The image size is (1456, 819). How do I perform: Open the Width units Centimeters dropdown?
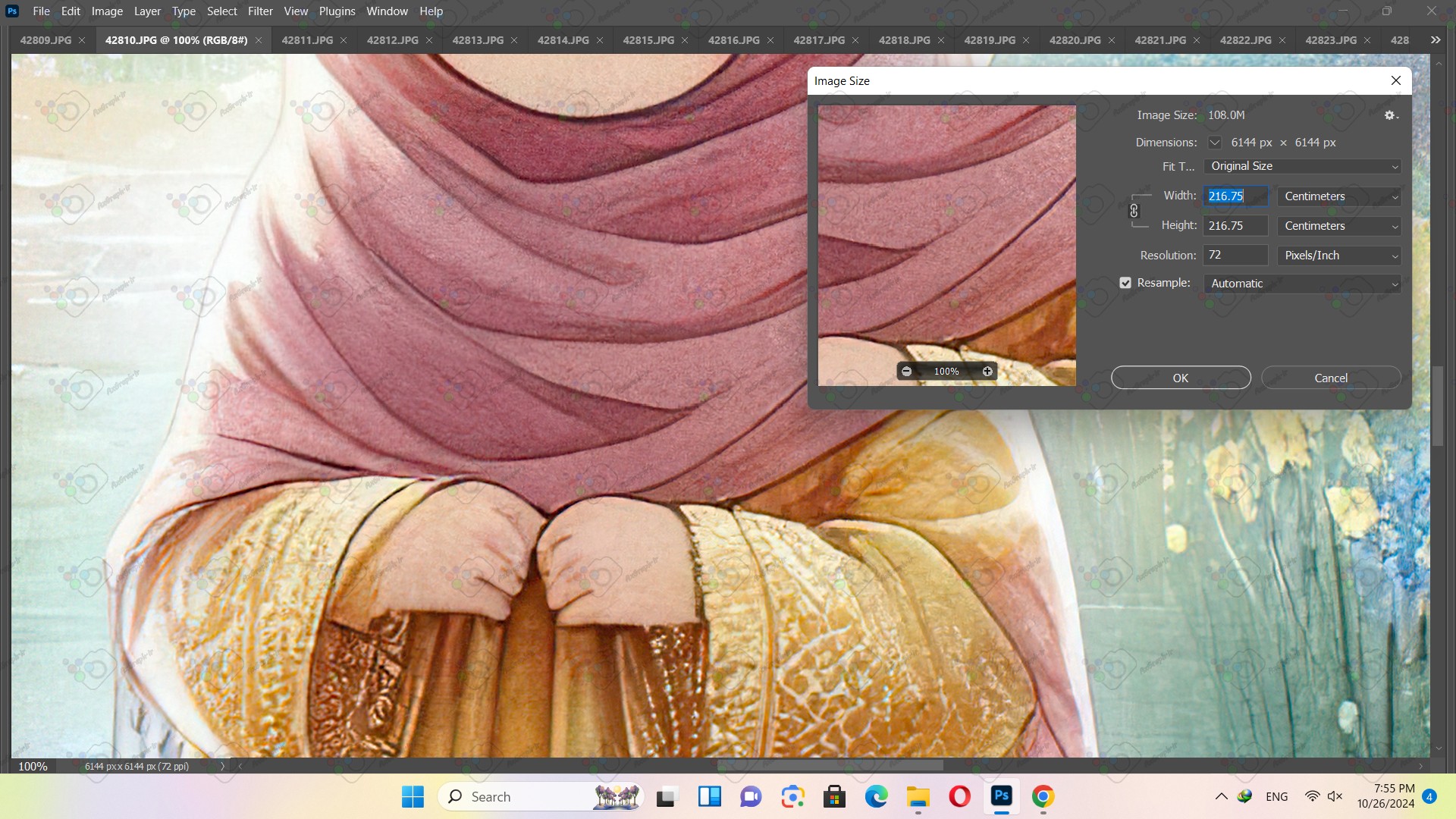tap(1339, 196)
